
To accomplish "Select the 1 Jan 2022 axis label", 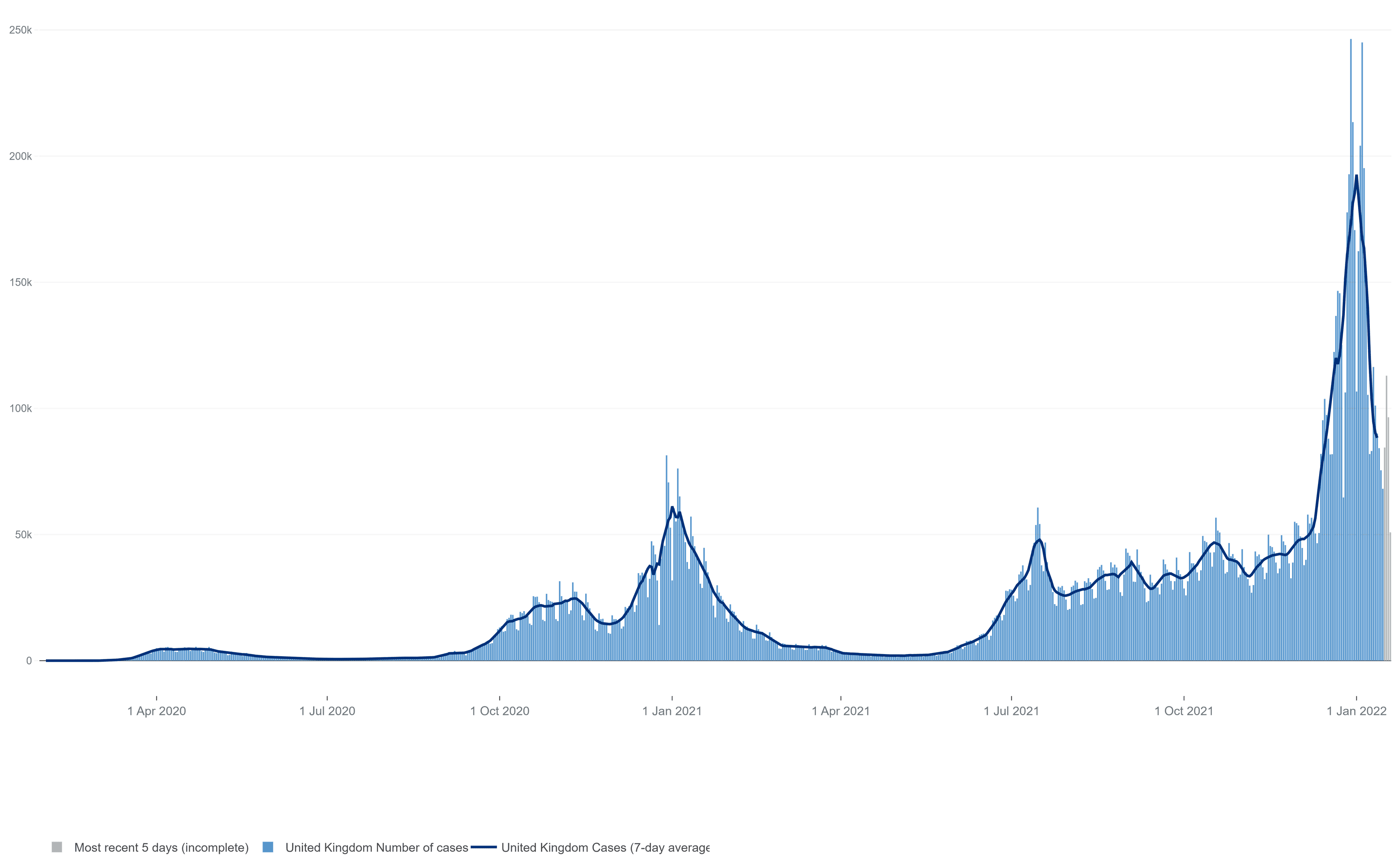I will click(1357, 711).
